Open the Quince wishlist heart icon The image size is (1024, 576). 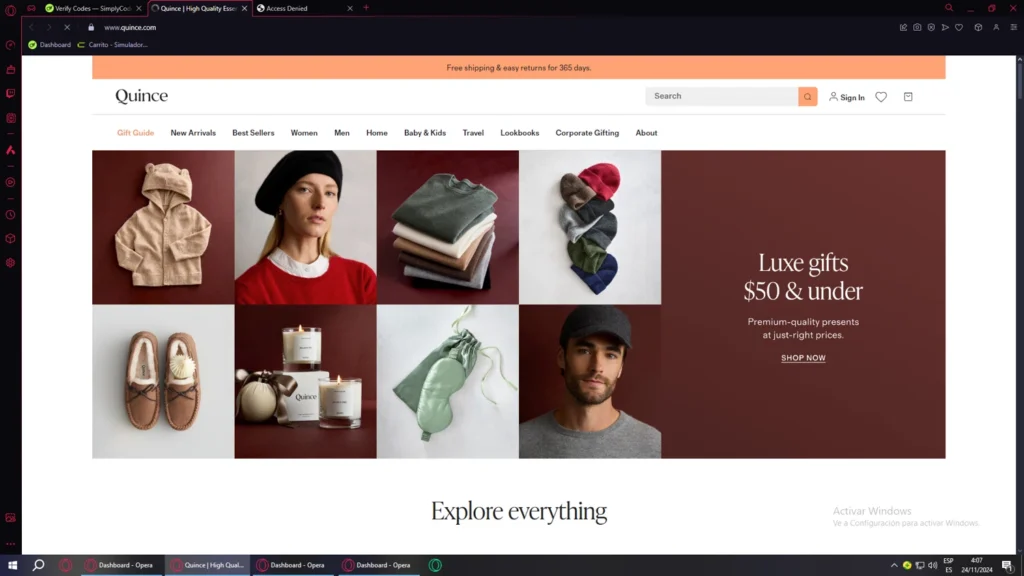click(881, 97)
